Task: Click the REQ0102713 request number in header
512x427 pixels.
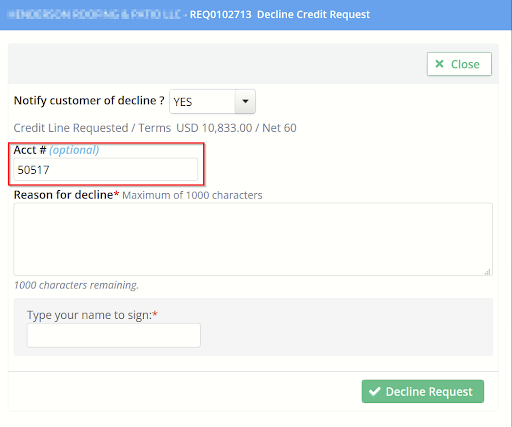Action: coord(220,15)
